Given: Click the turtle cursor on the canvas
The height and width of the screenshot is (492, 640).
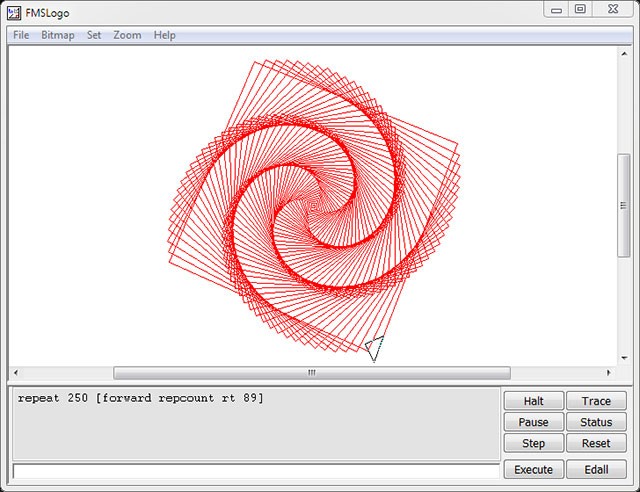Looking at the screenshot, I should coord(374,348).
